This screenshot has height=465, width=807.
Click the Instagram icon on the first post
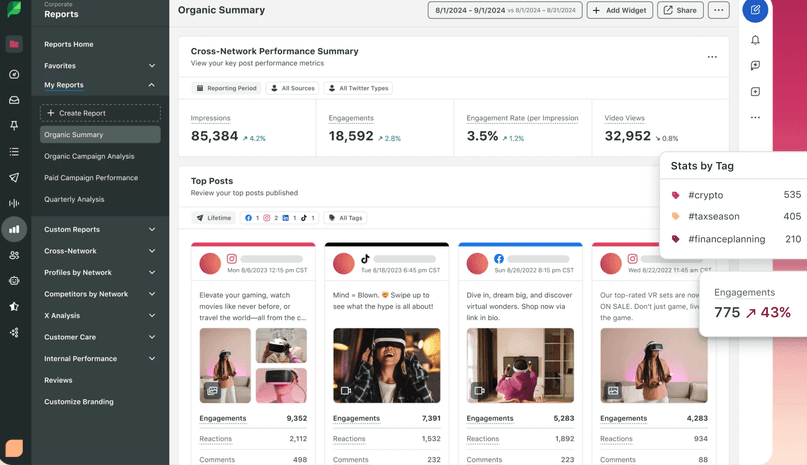[x=232, y=259]
